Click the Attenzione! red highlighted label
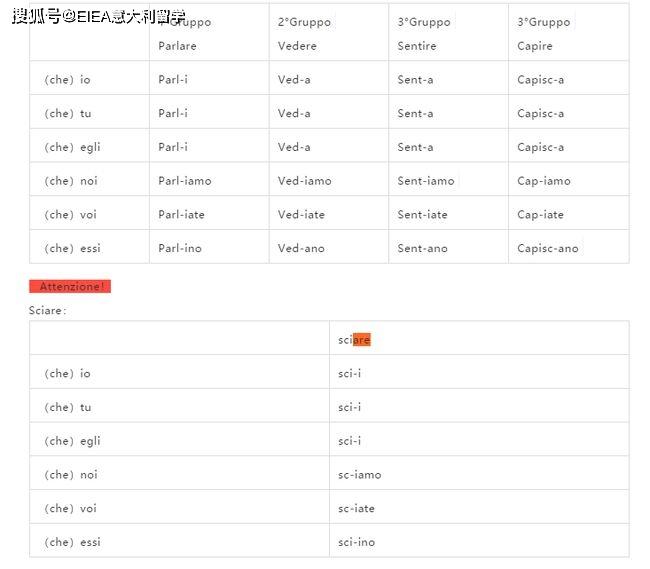The image size is (650, 569). [70, 287]
